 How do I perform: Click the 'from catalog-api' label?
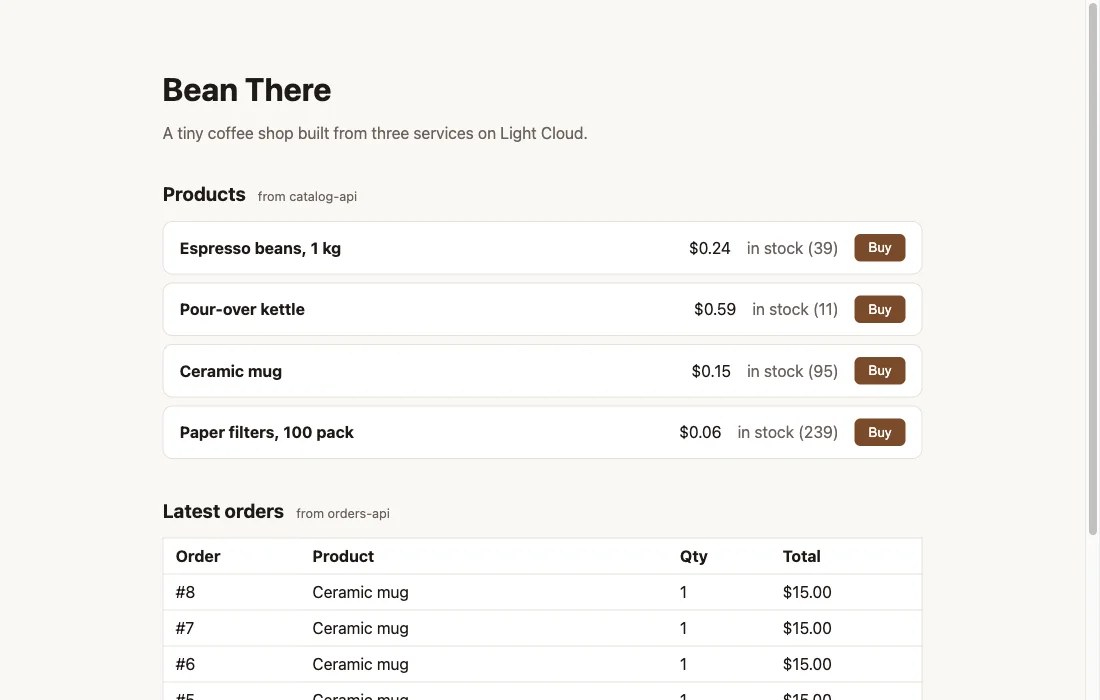[307, 196]
